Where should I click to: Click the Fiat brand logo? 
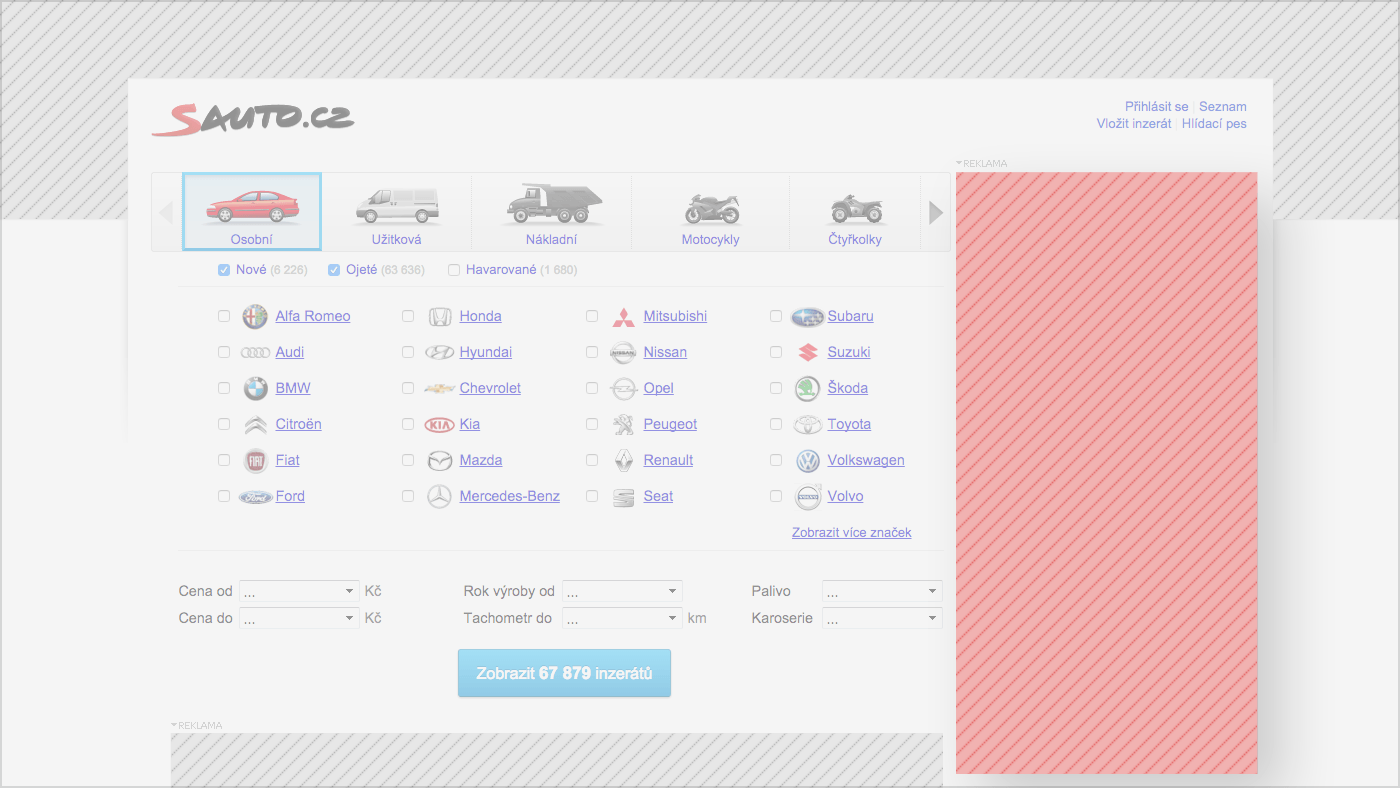[255, 460]
